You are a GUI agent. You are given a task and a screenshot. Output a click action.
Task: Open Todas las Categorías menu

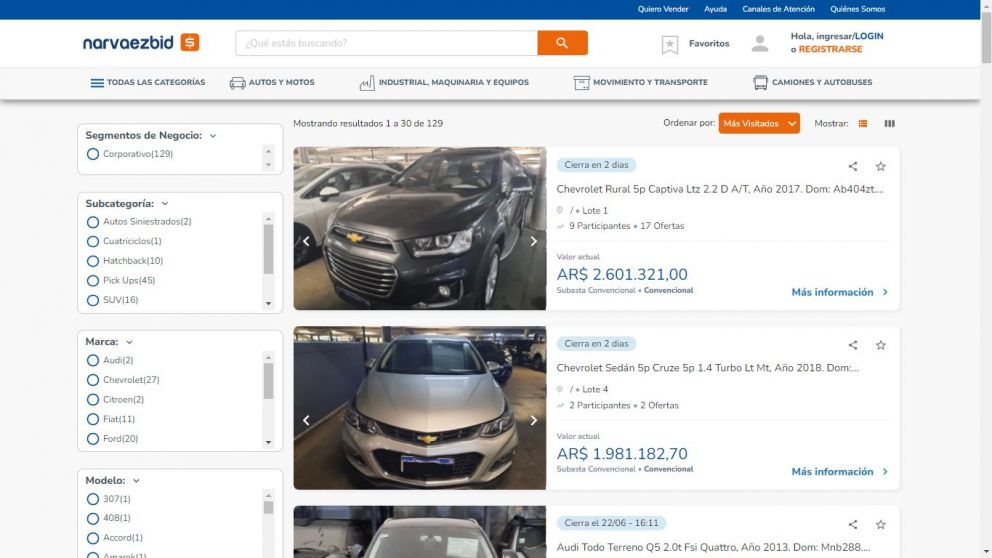pyautogui.click(x=148, y=83)
